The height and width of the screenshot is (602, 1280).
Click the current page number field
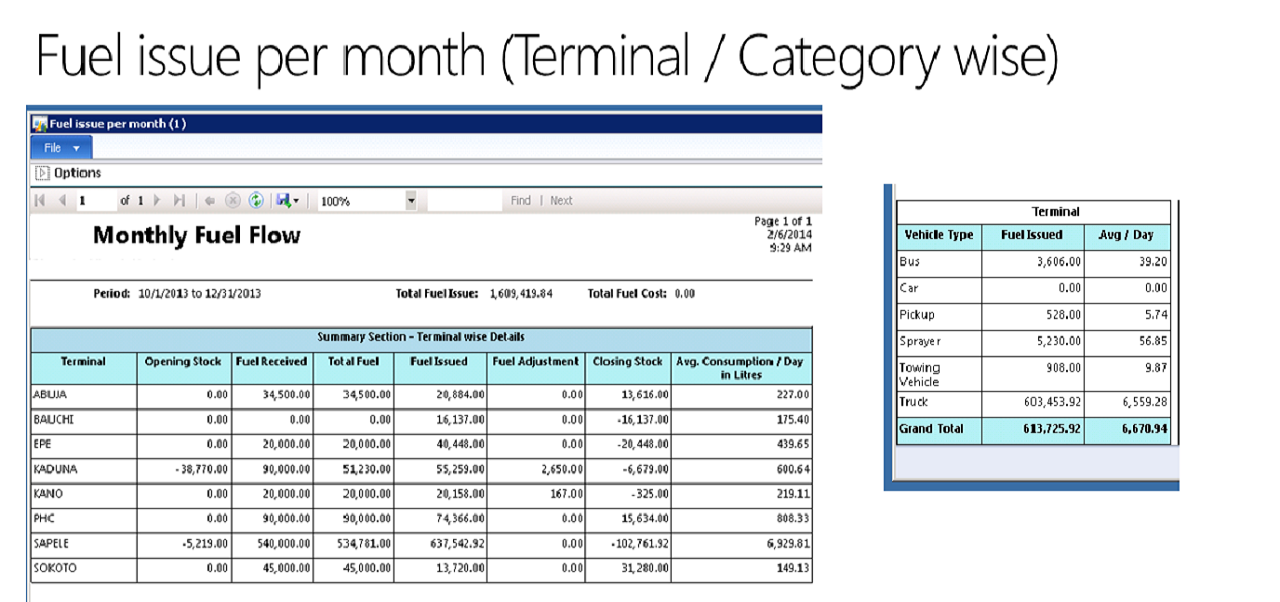(93, 201)
